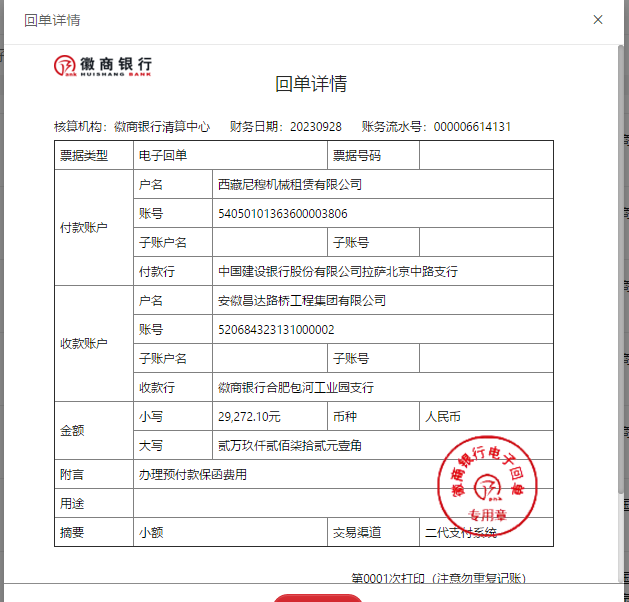The height and width of the screenshot is (602, 629).
Task: Click the transaction serial number 000006614131
Action: pyautogui.click(x=471, y=127)
